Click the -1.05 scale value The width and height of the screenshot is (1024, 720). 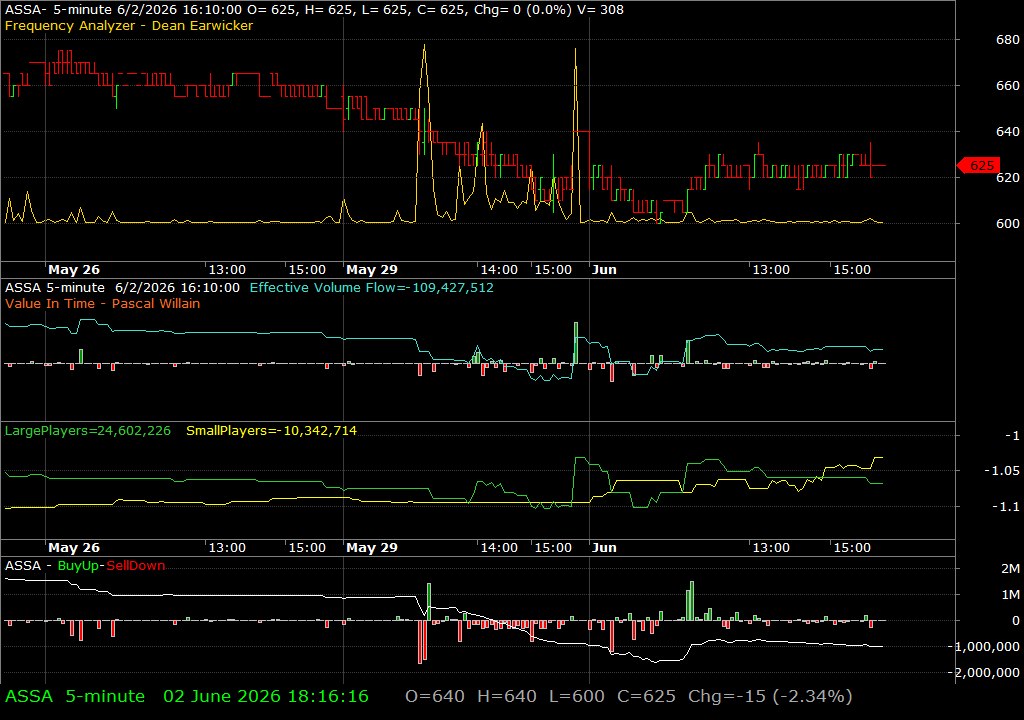(1002, 470)
